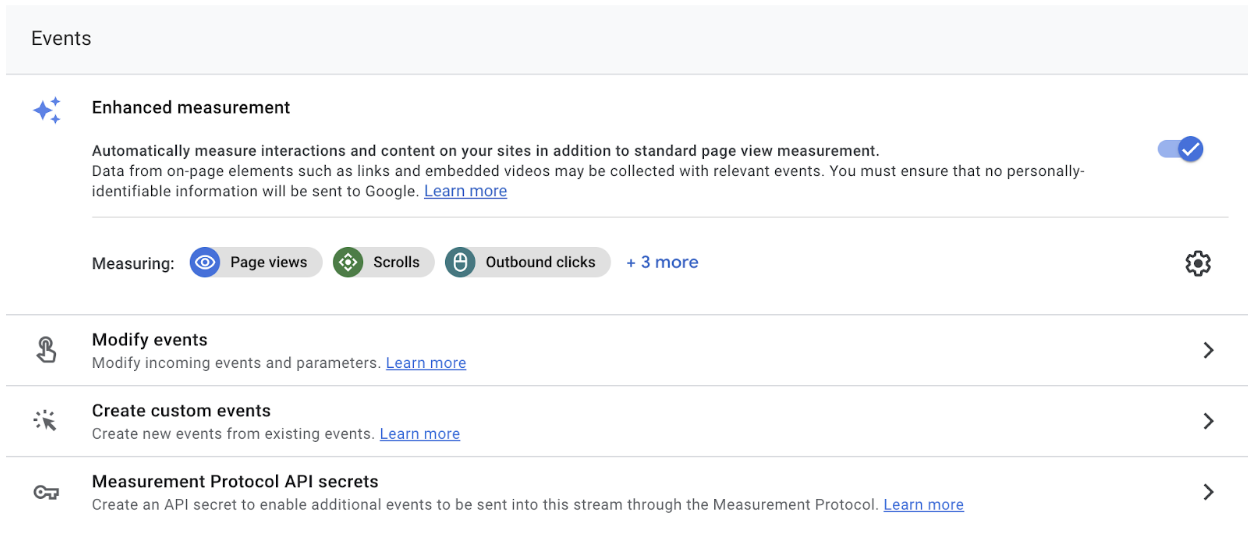Click the Modify events touch icon
Viewport: 1248px width, 534px height.
pyautogui.click(x=46, y=350)
